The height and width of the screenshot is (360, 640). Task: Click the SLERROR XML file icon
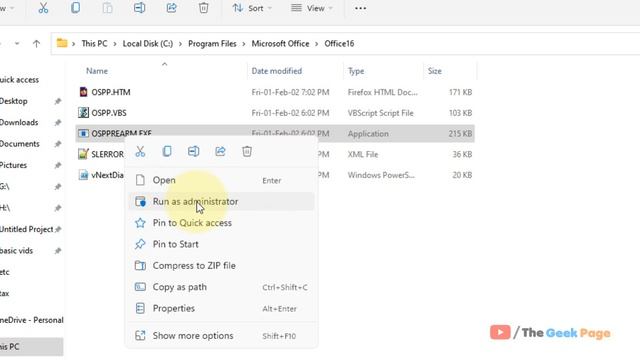tap(83, 154)
